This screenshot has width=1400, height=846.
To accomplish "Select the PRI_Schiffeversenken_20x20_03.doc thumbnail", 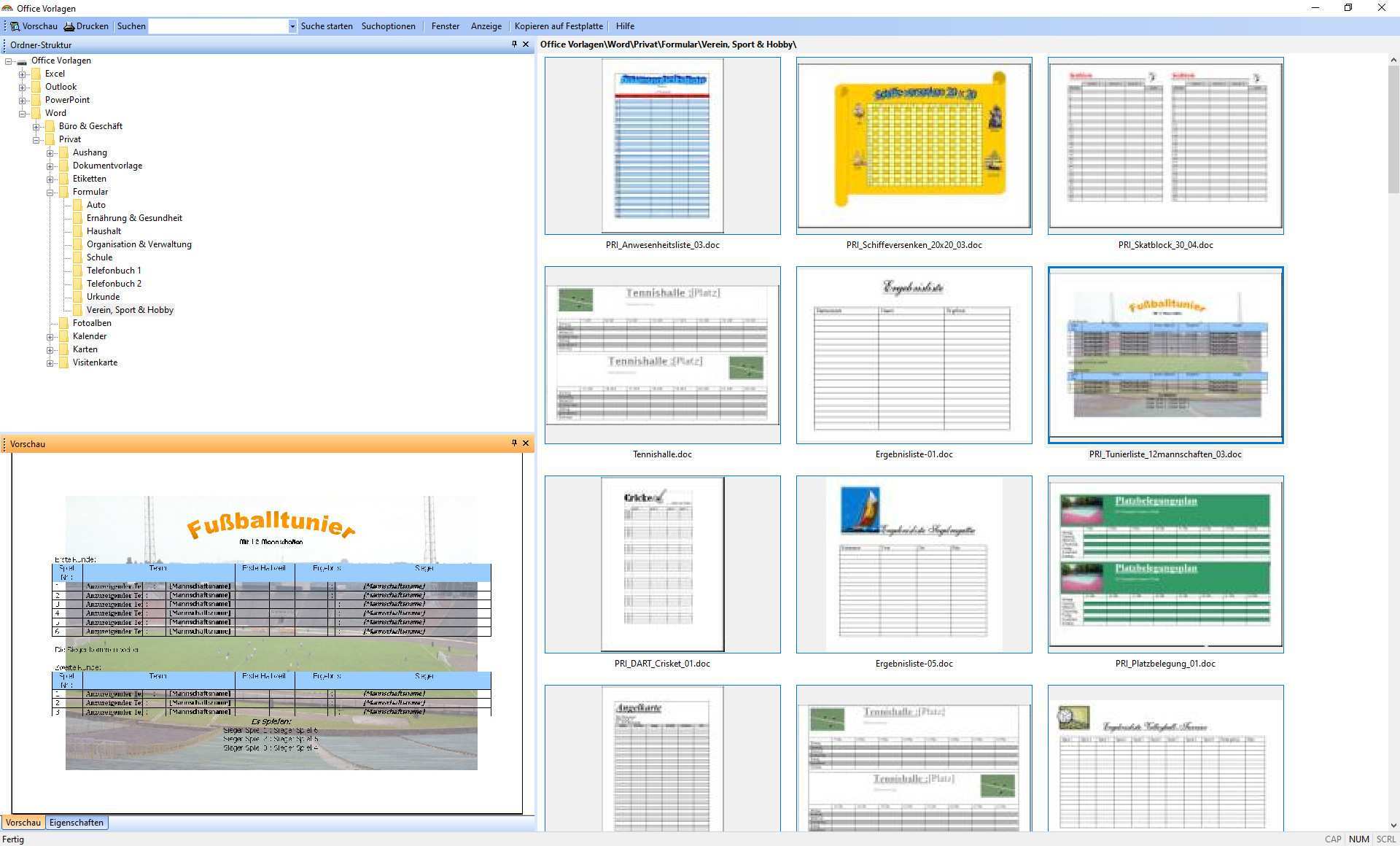I will click(914, 146).
